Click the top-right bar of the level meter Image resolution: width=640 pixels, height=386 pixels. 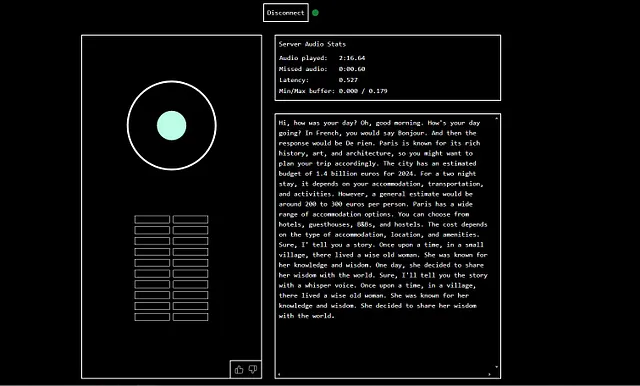(x=190, y=220)
